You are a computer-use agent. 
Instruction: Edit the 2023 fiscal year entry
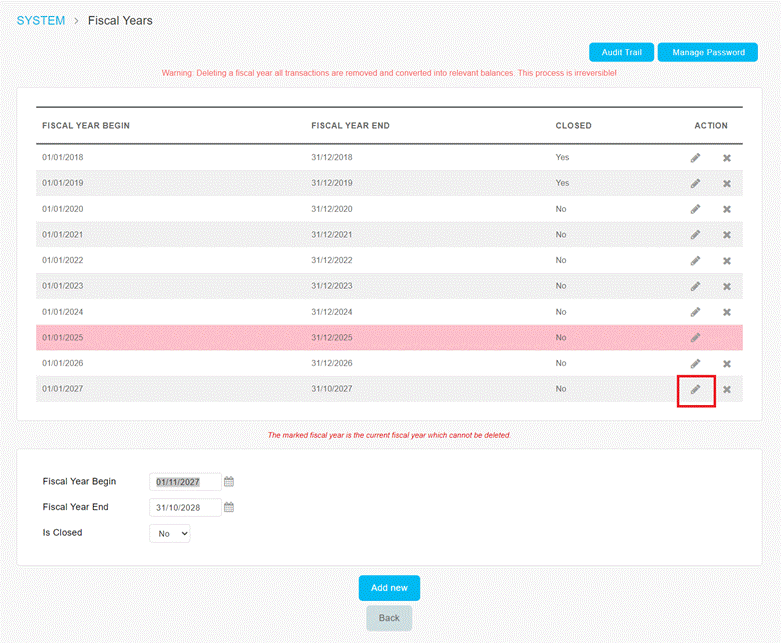[x=695, y=286]
